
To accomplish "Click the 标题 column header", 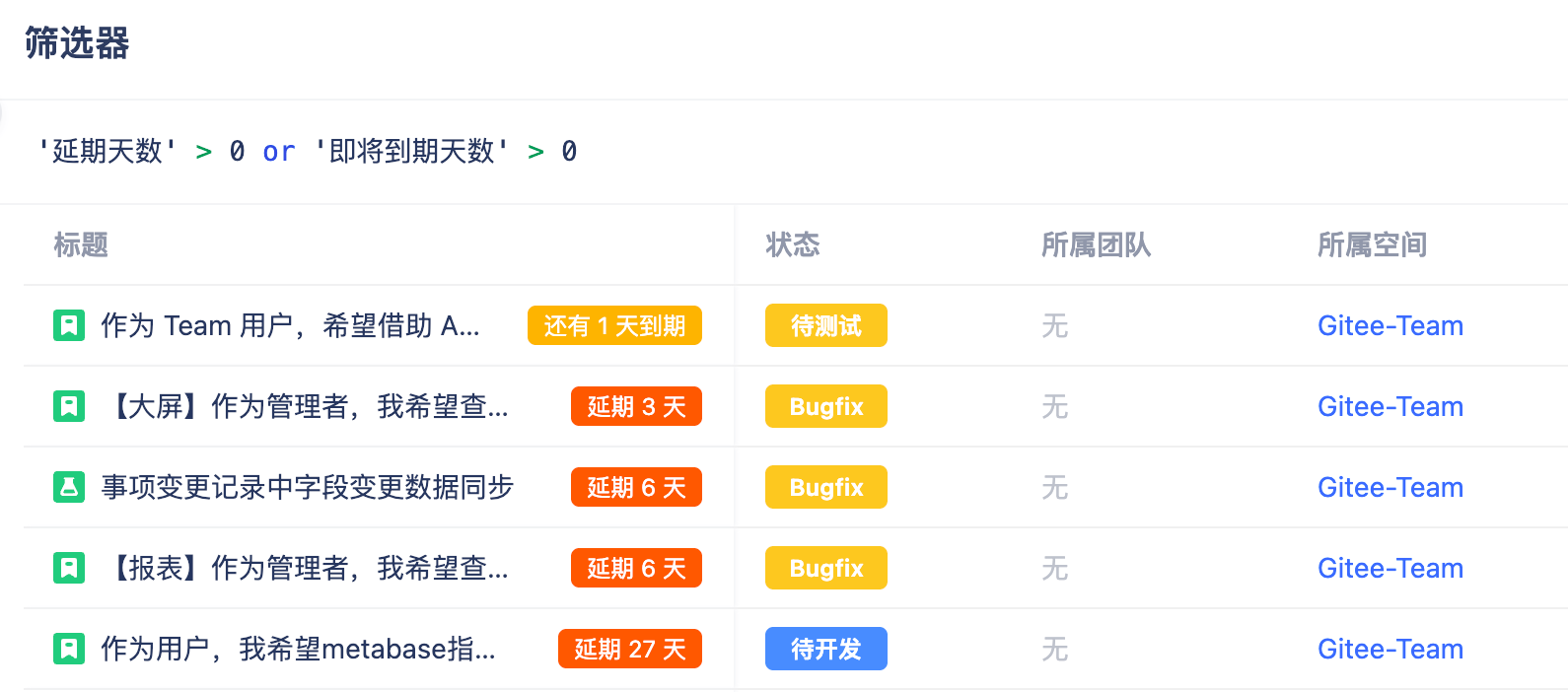I will click(x=81, y=244).
